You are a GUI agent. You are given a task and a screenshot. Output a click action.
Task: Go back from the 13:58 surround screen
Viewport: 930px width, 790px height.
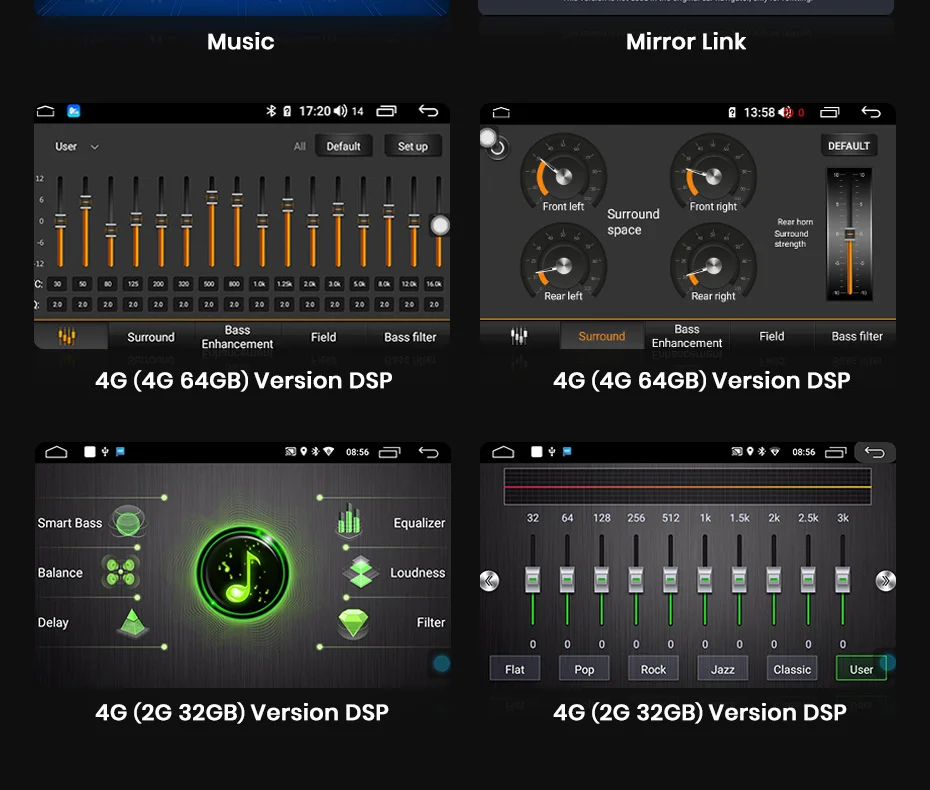click(871, 112)
